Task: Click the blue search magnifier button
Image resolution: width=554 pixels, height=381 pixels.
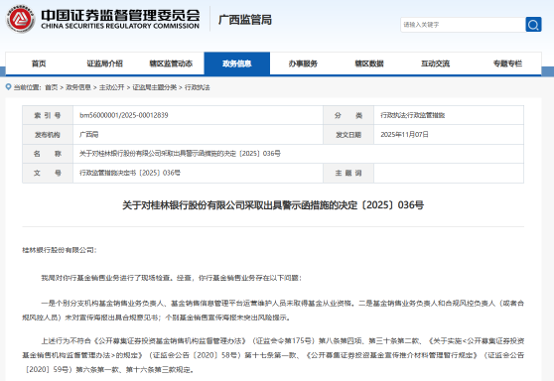Action: point(533,24)
